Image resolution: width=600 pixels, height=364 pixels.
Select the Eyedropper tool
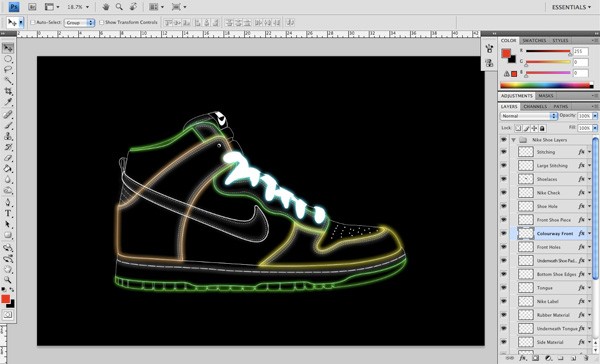tap(8, 102)
